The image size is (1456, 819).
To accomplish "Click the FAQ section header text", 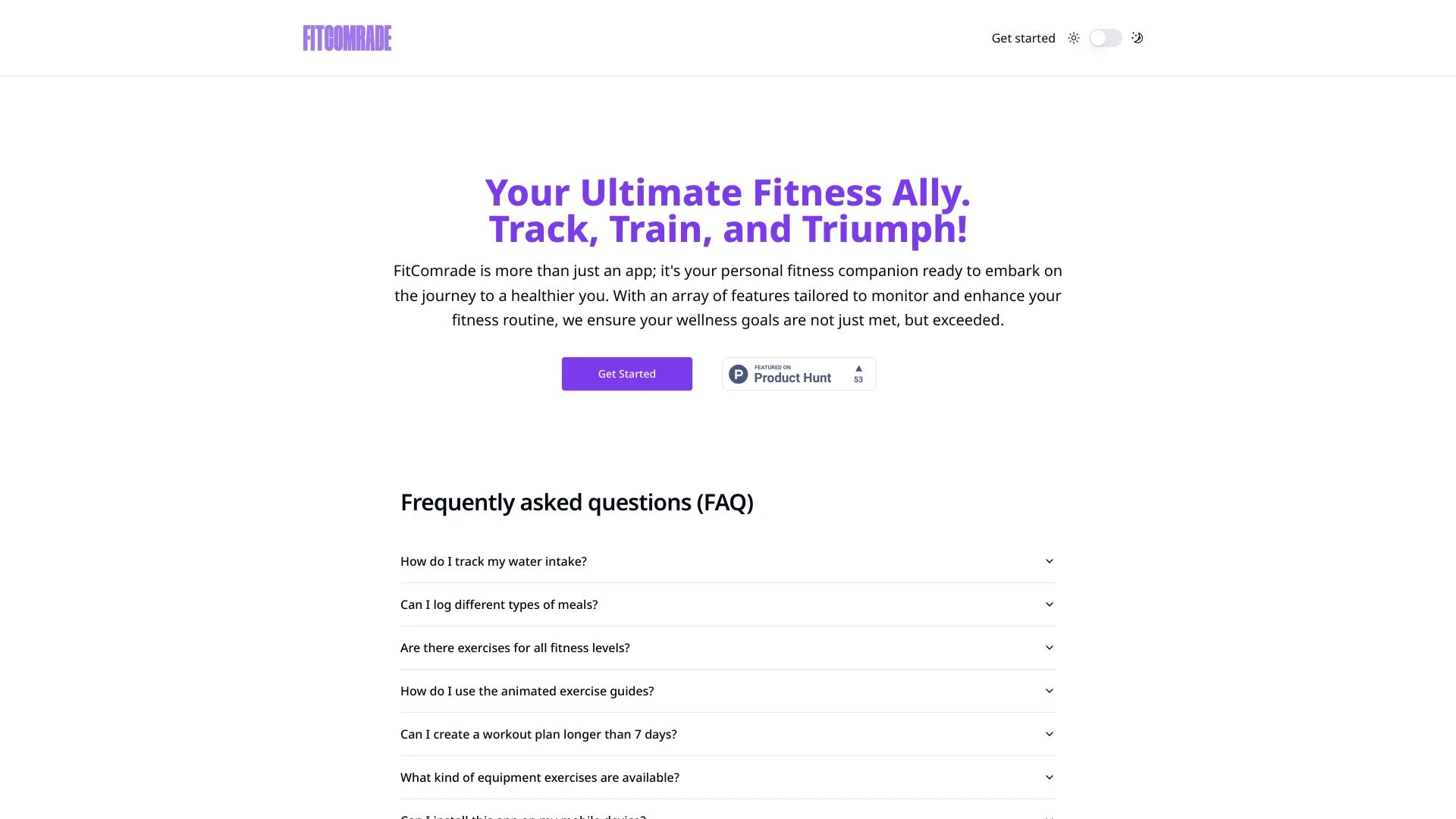I will [x=577, y=502].
